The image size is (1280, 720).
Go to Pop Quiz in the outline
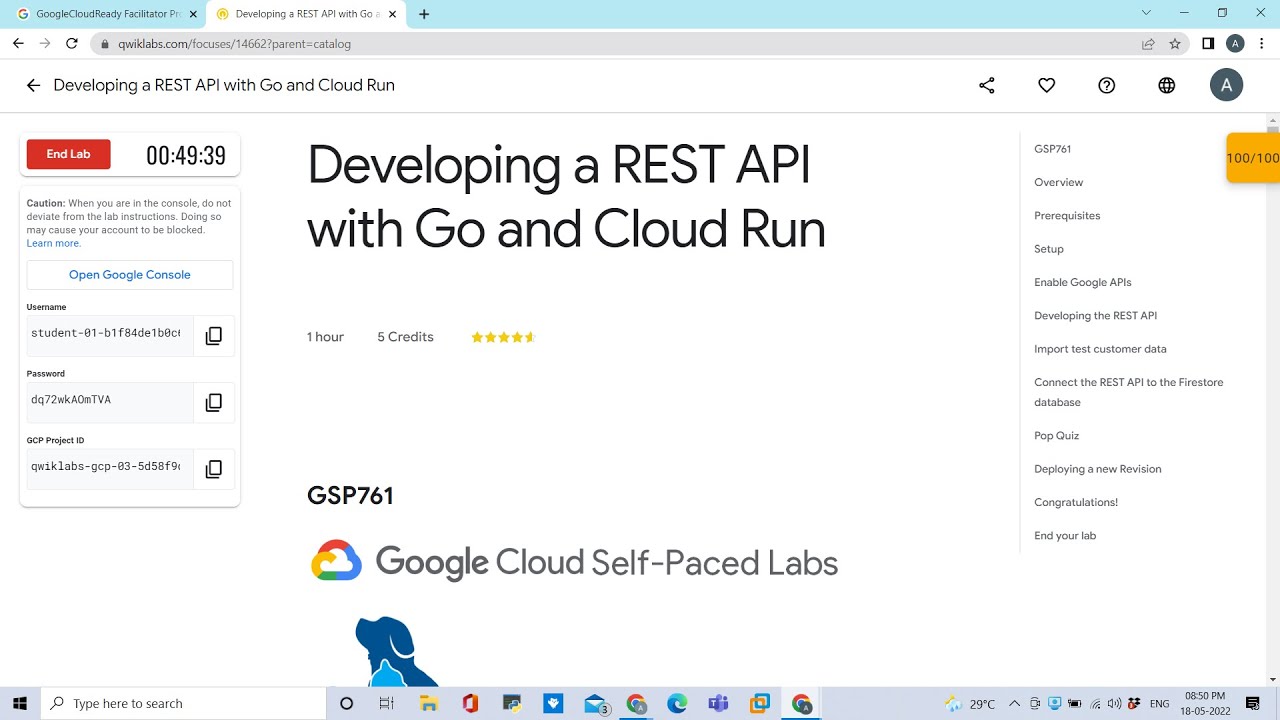coord(1056,436)
